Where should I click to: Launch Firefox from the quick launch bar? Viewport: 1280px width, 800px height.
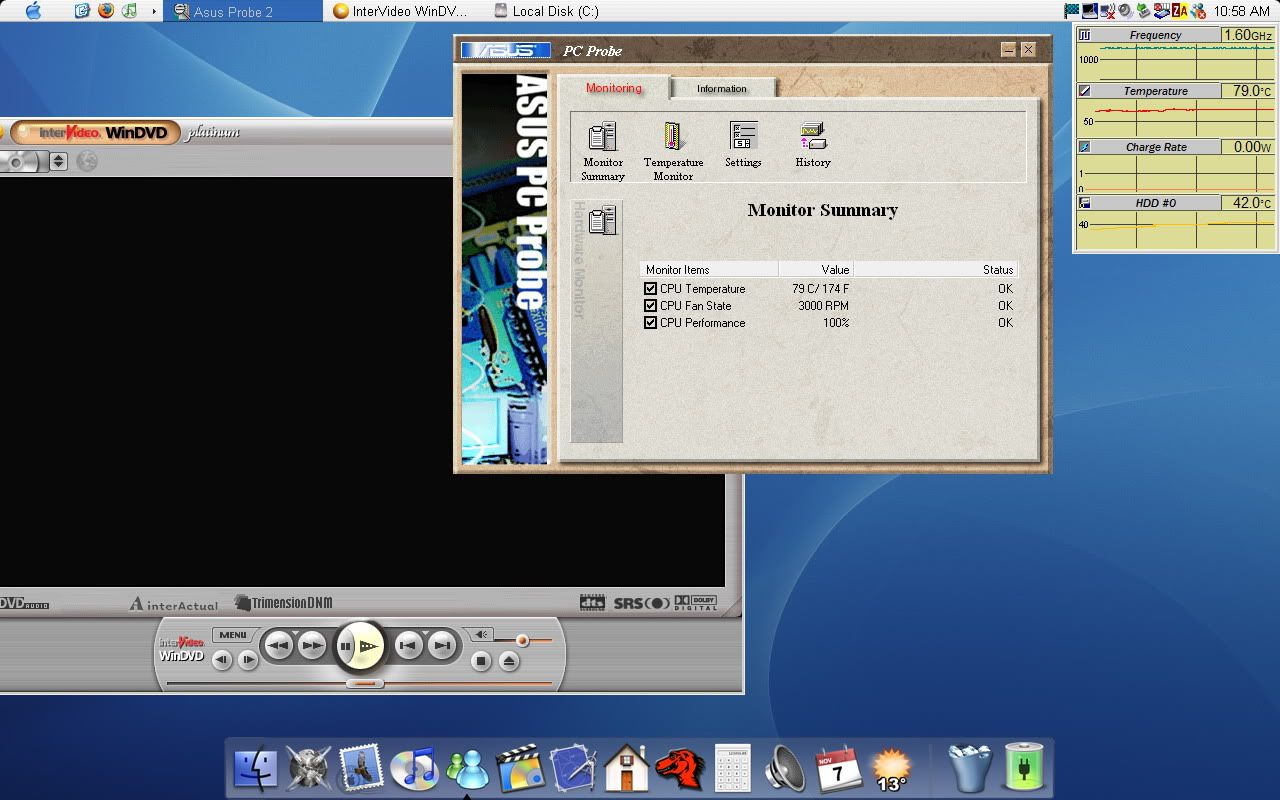click(106, 11)
